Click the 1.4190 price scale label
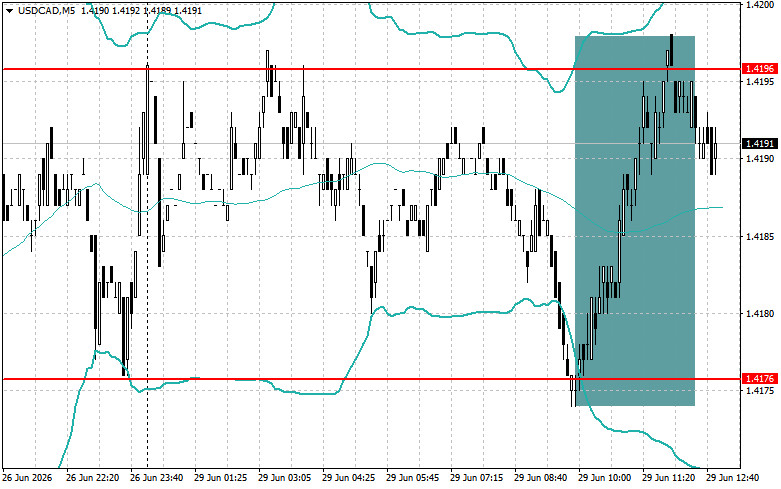Image resolution: width=781 pixels, height=489 pixels. (760, 158)
